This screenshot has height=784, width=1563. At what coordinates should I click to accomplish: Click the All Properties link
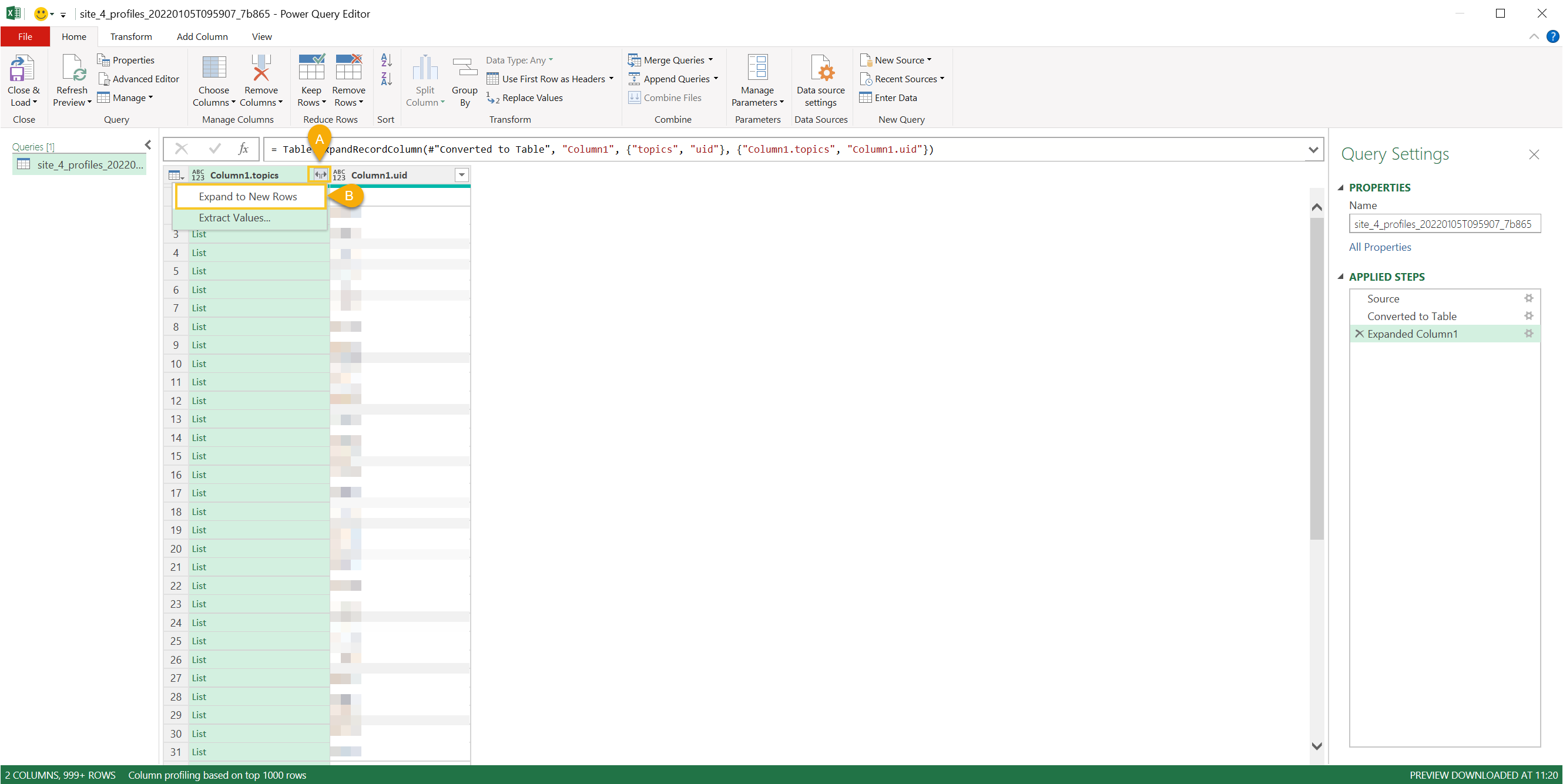tap(1380, 247)
